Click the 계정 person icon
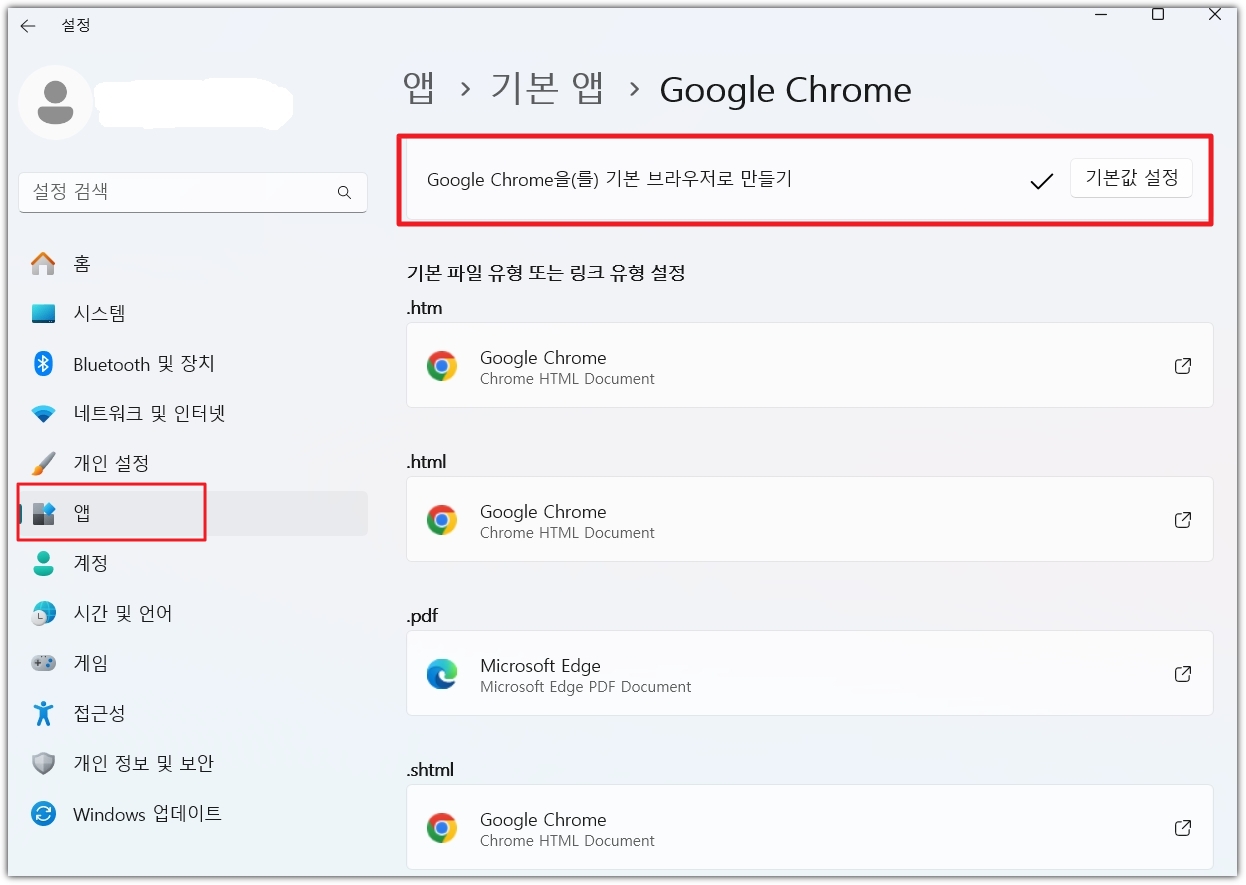 point(43,564)
